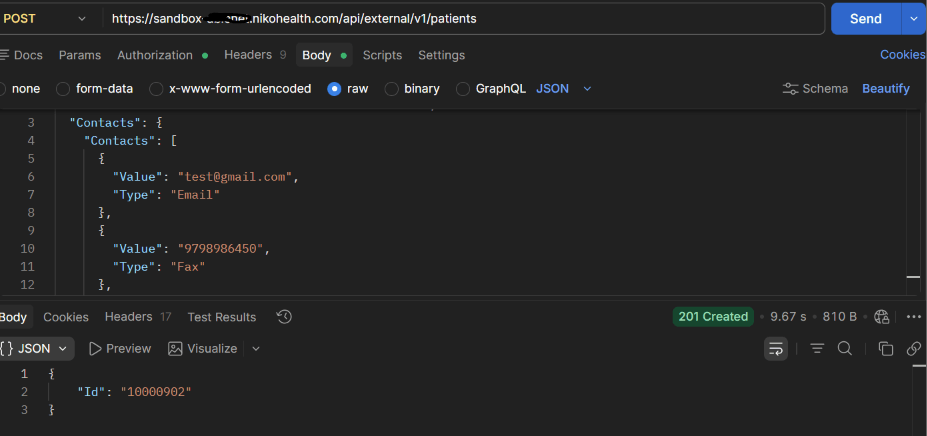
Task: Open the request Headers tab
Action: pyautogui.click(x=255, y=55)
